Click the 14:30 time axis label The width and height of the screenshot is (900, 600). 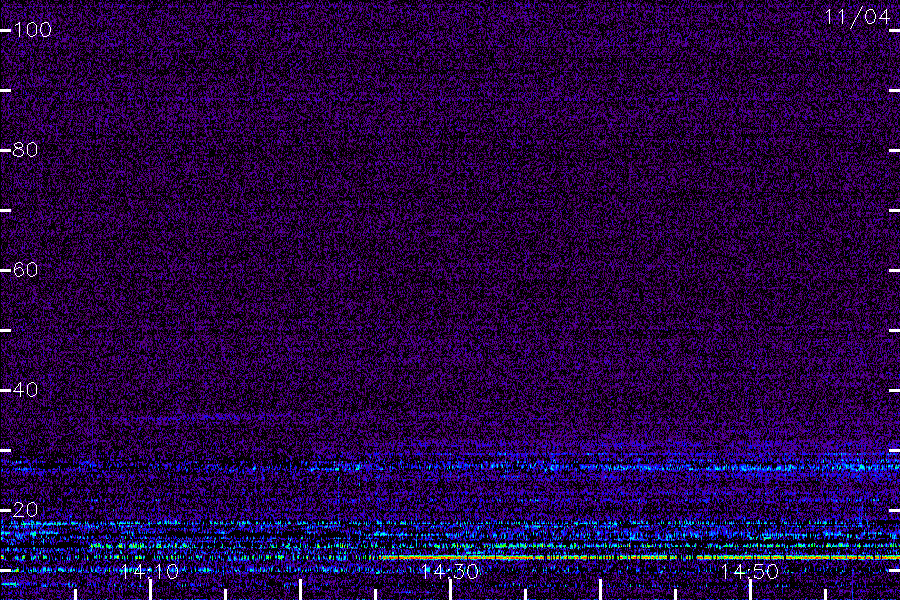click(x=449, y=571)
